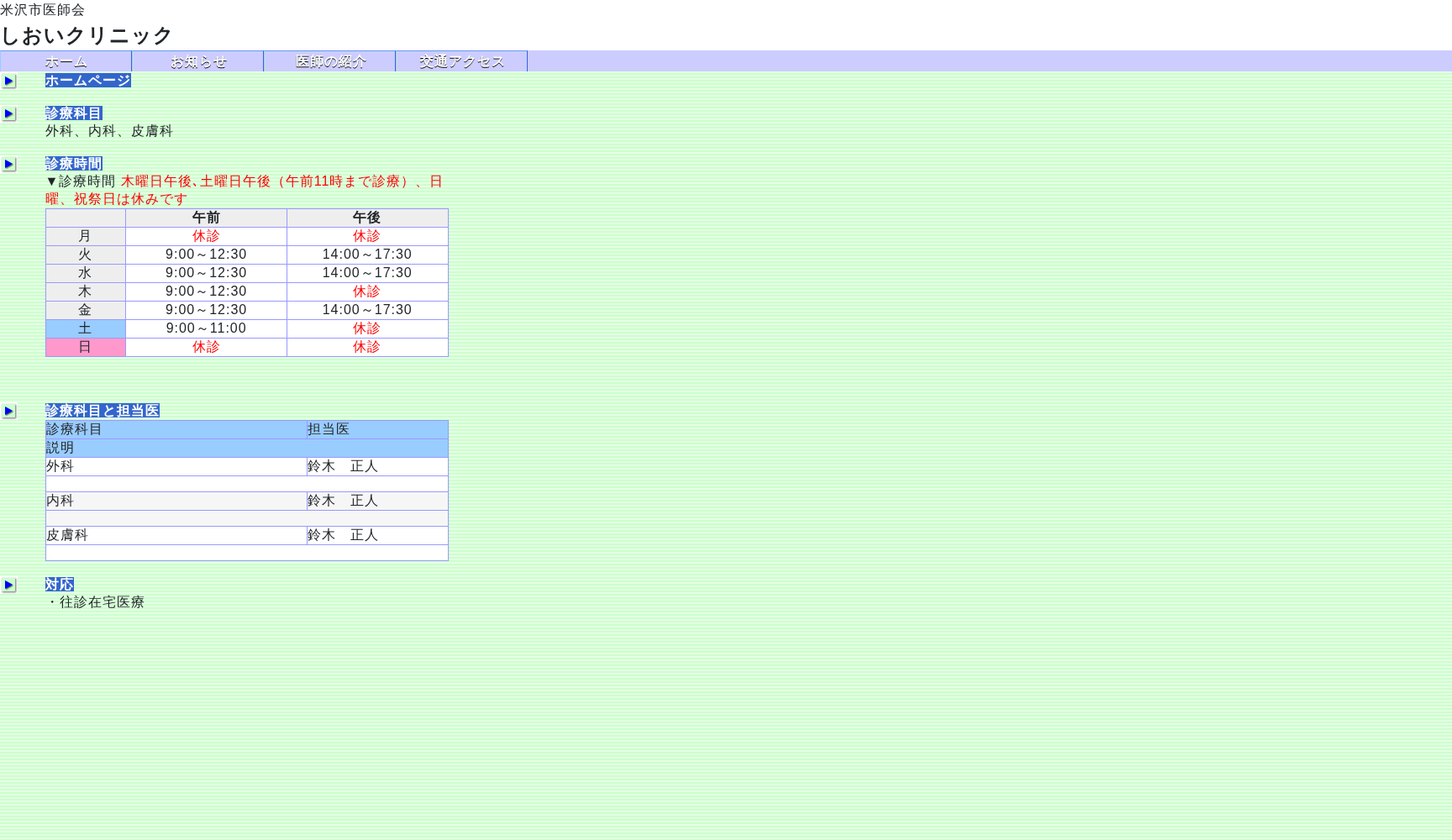Viewport: 1452px width, 840px height.
Task: Click the 対応 section heading
Action: 59,585
